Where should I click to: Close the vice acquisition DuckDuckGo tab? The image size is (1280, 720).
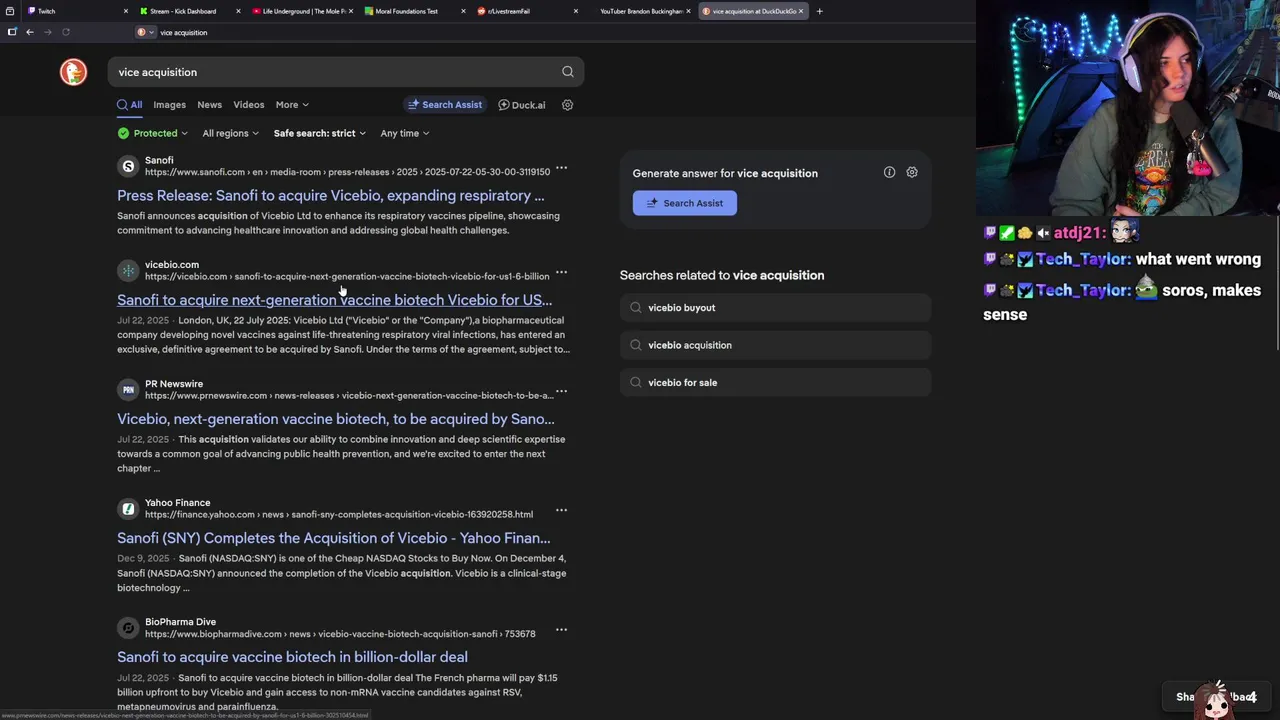(801, 11)
